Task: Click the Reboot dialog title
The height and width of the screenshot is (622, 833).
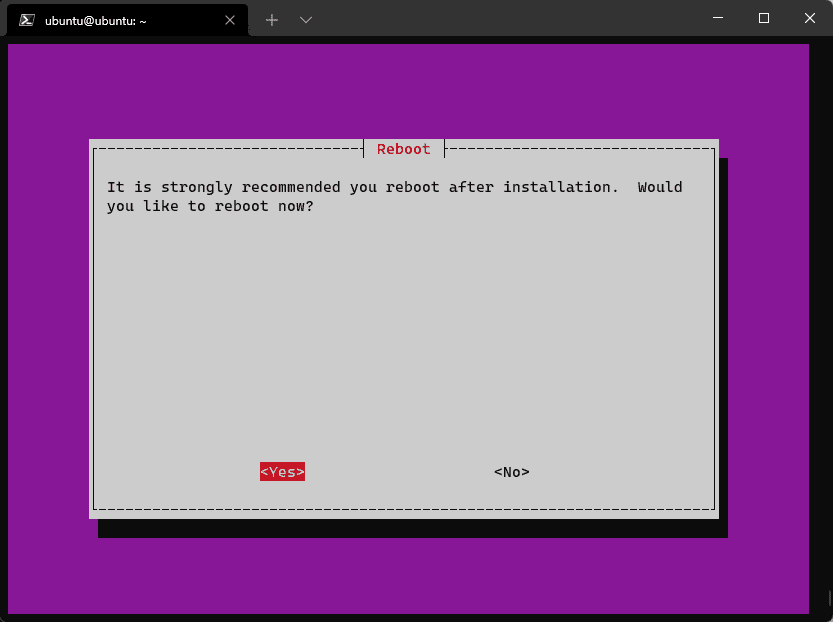Action: pos(404,149)
